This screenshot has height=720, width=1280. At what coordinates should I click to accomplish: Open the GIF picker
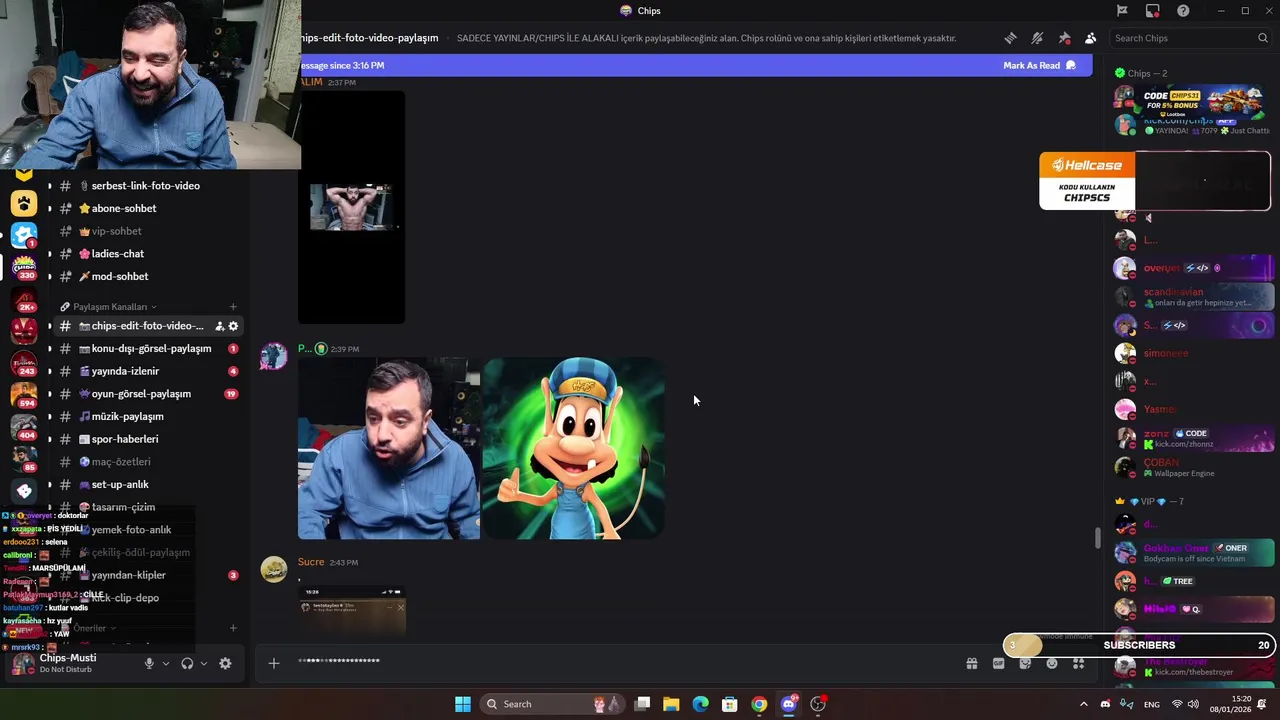998,663
